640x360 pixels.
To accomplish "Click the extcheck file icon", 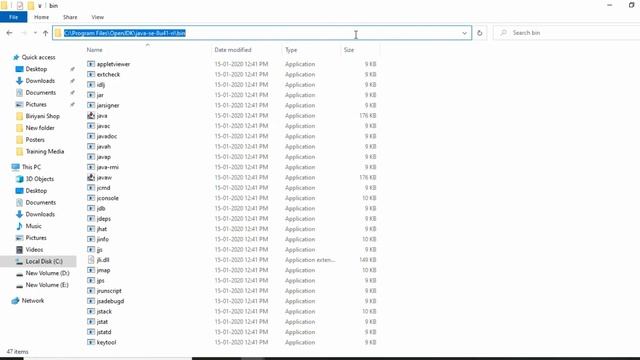I will (91, 74).
